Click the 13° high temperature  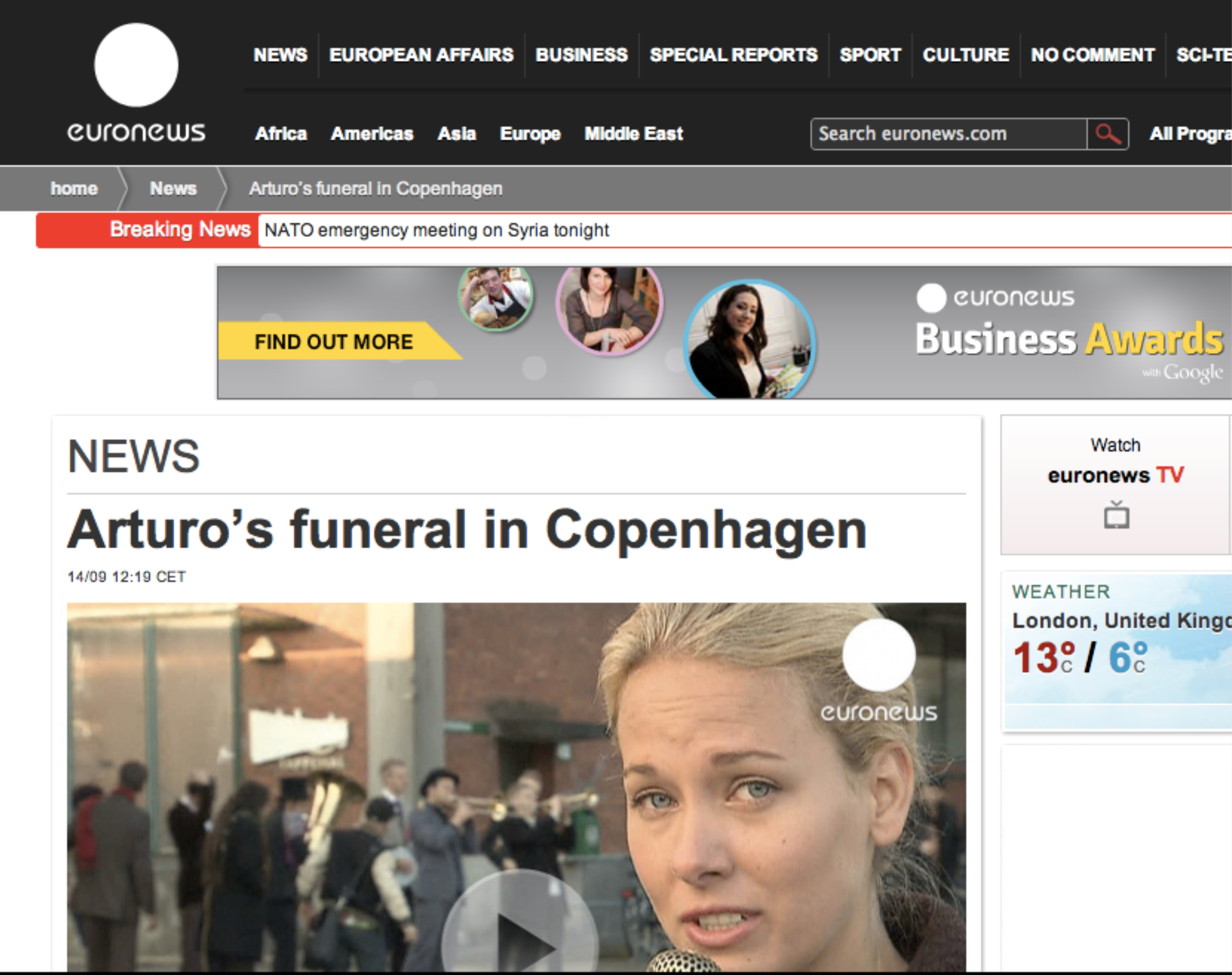[x=1044, y=658]
